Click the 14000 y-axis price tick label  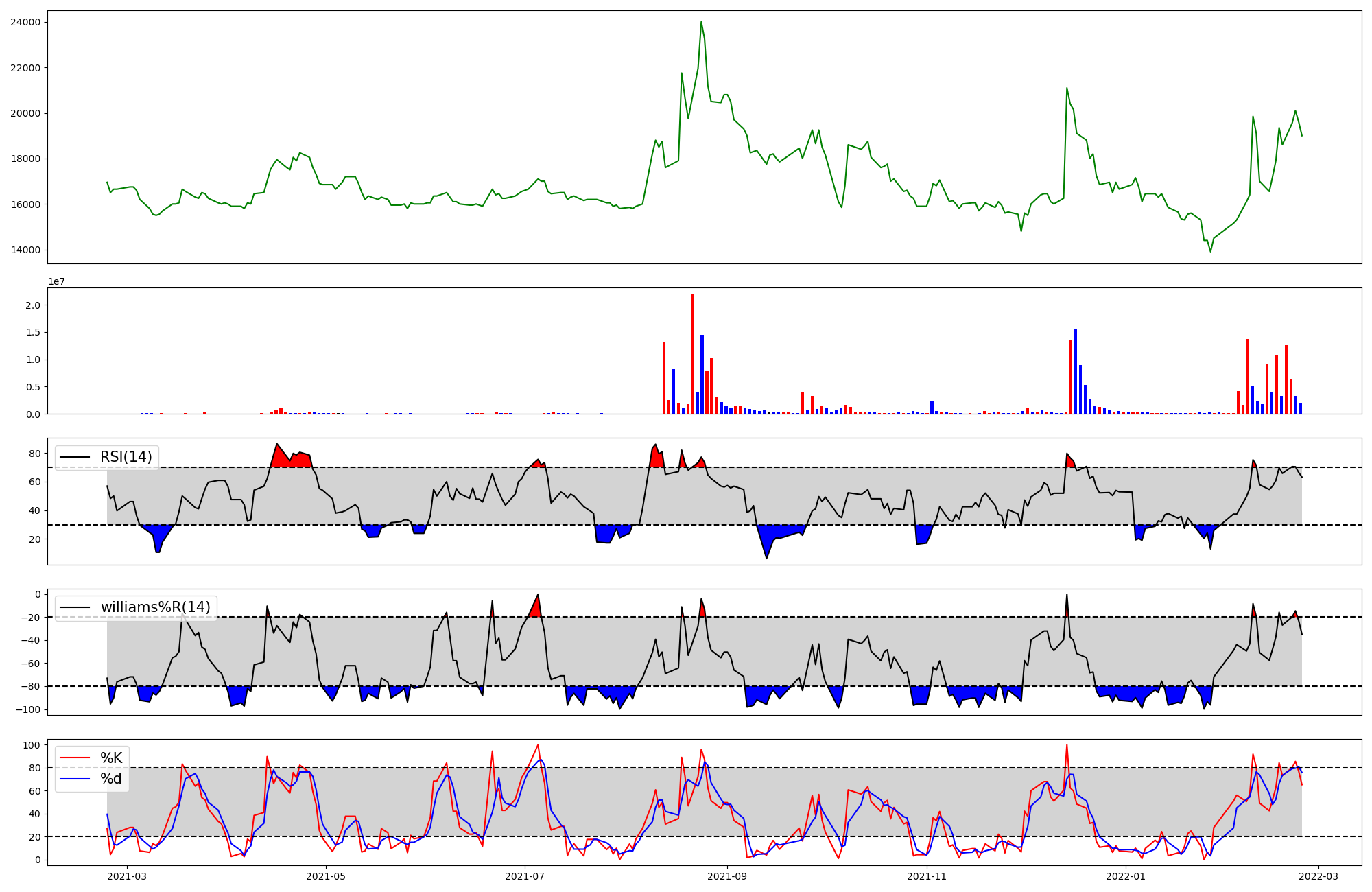coord(25,250)
